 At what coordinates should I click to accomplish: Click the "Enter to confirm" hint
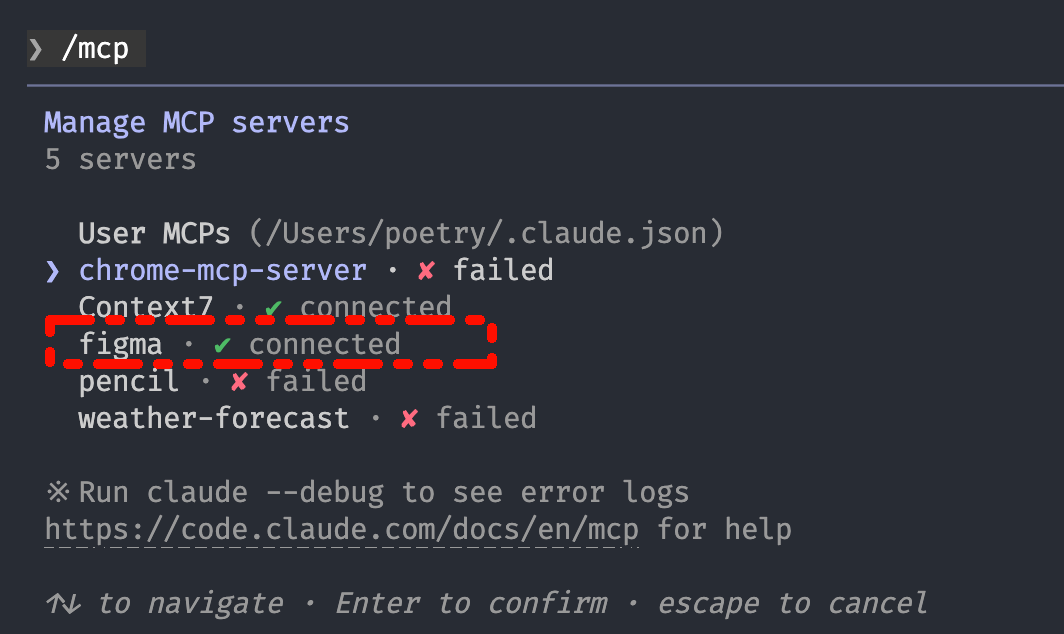[471, 603]
